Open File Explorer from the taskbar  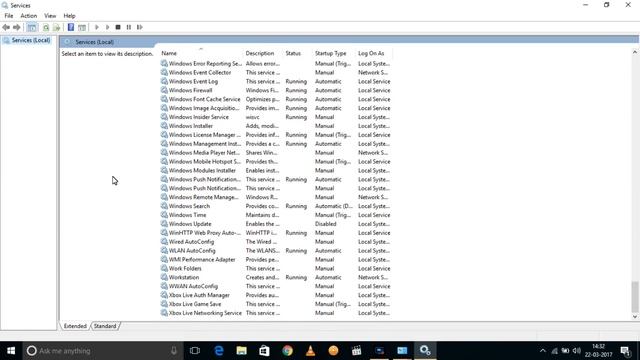[242, 351]
